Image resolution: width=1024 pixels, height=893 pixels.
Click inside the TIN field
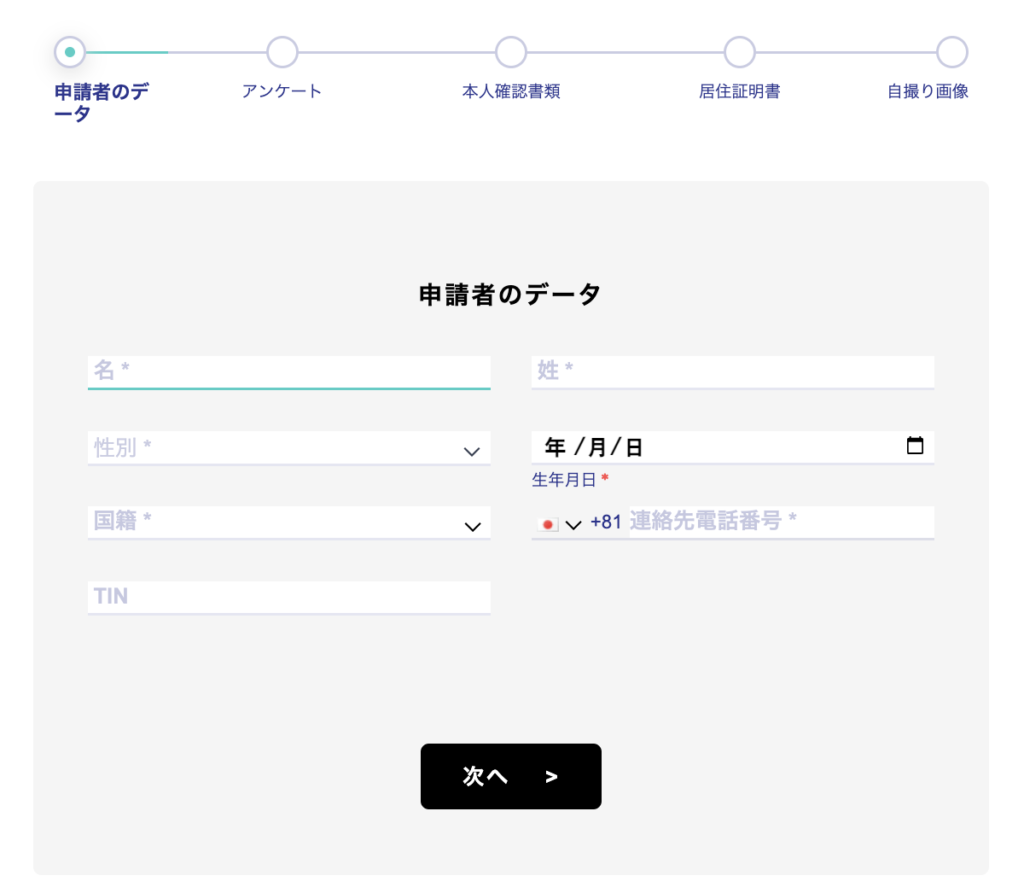pos(289,596)
